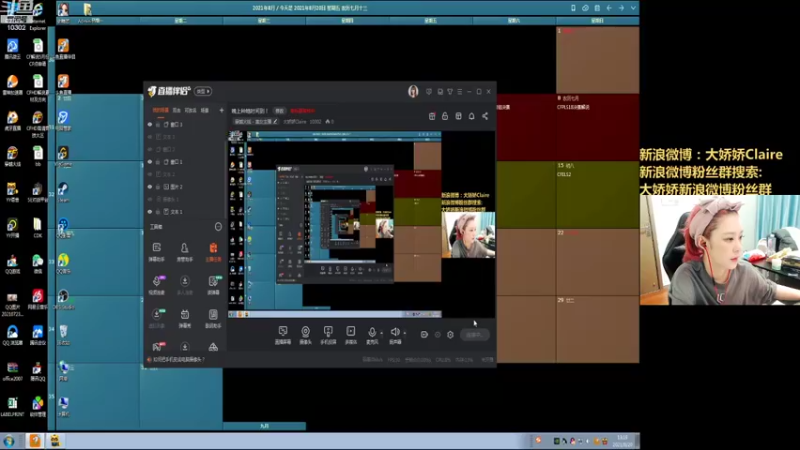
Task: Select the 文本 1 source row
Action: pos(186,211)
